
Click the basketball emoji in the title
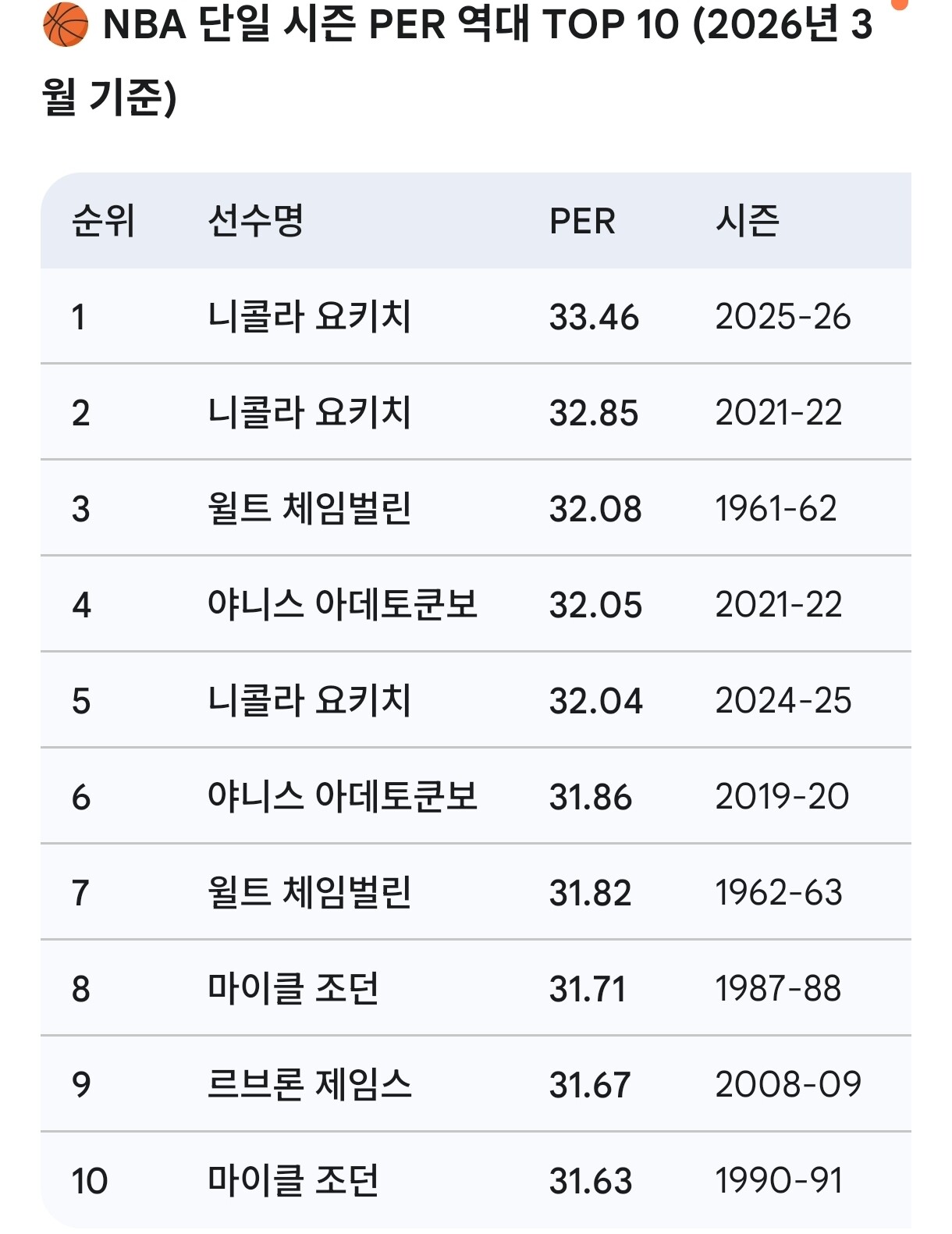point(65,24)
